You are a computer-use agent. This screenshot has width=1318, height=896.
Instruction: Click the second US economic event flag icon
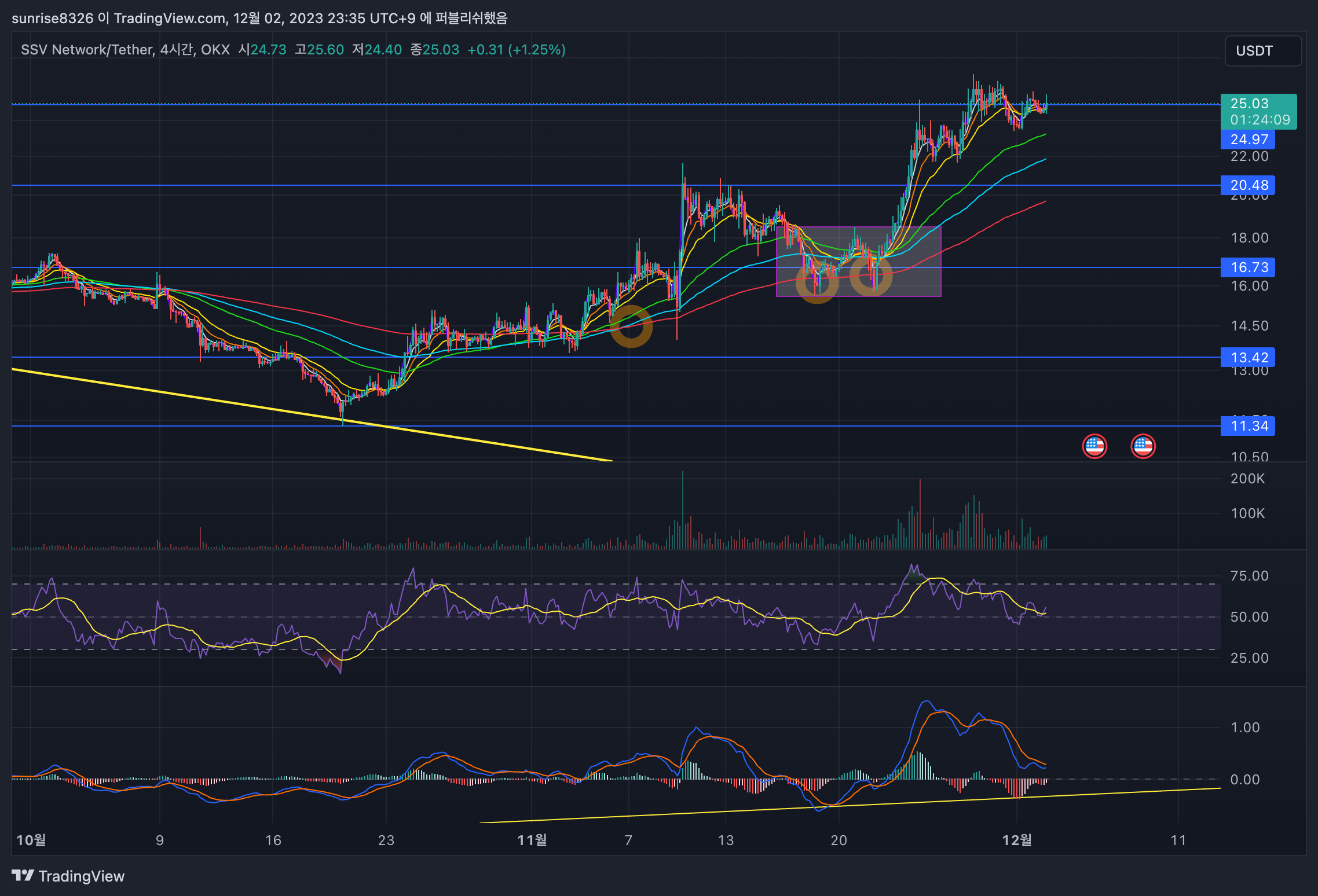[x=1143, y=446]
